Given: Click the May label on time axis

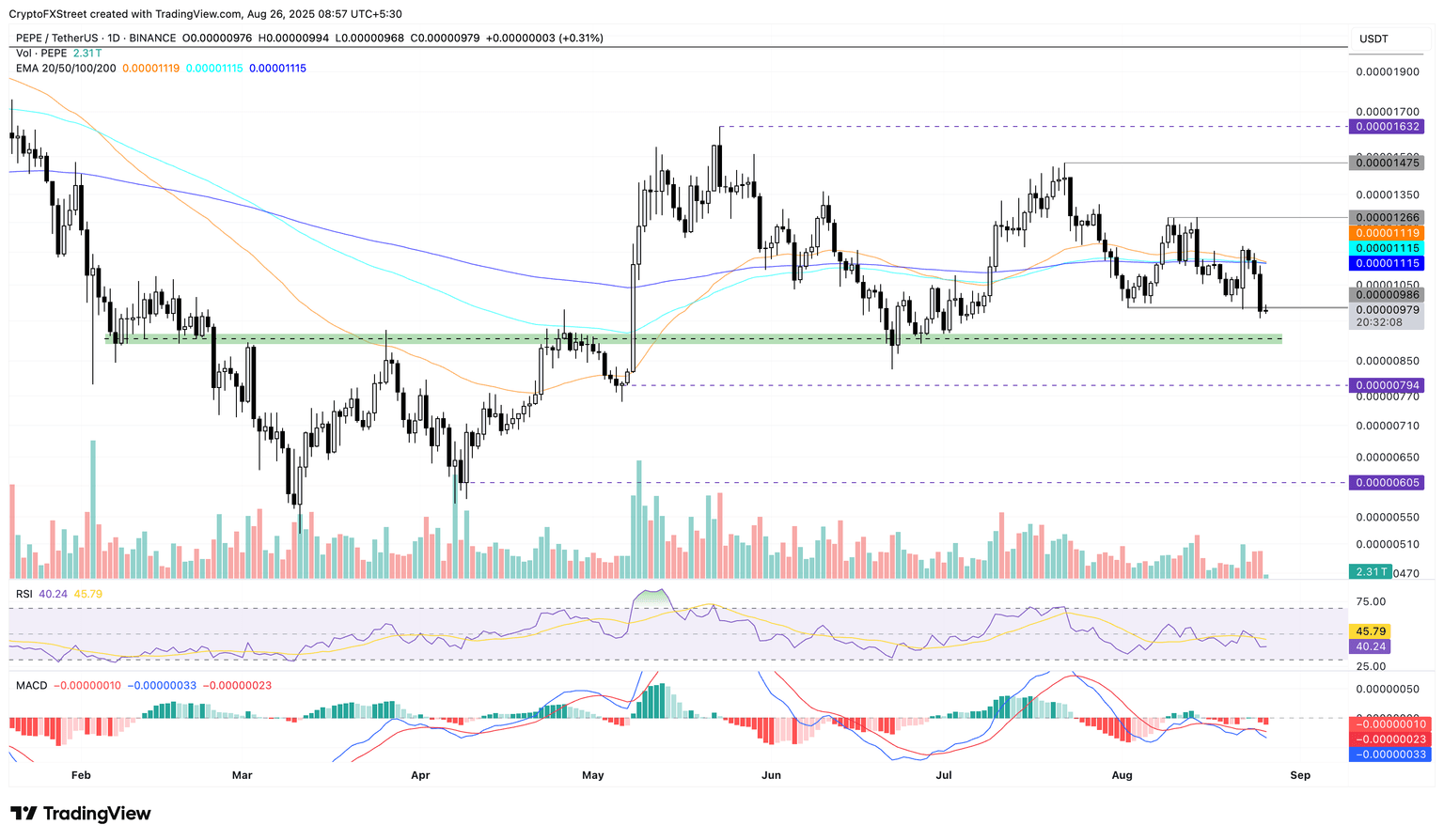Looking at the screenshot, I should (x=592, y=775).
